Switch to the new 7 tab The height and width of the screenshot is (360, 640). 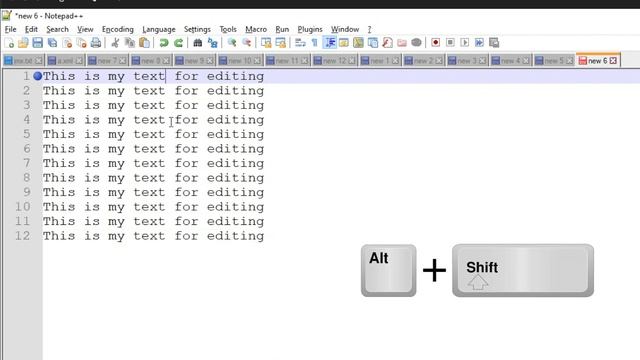[107, 60]
